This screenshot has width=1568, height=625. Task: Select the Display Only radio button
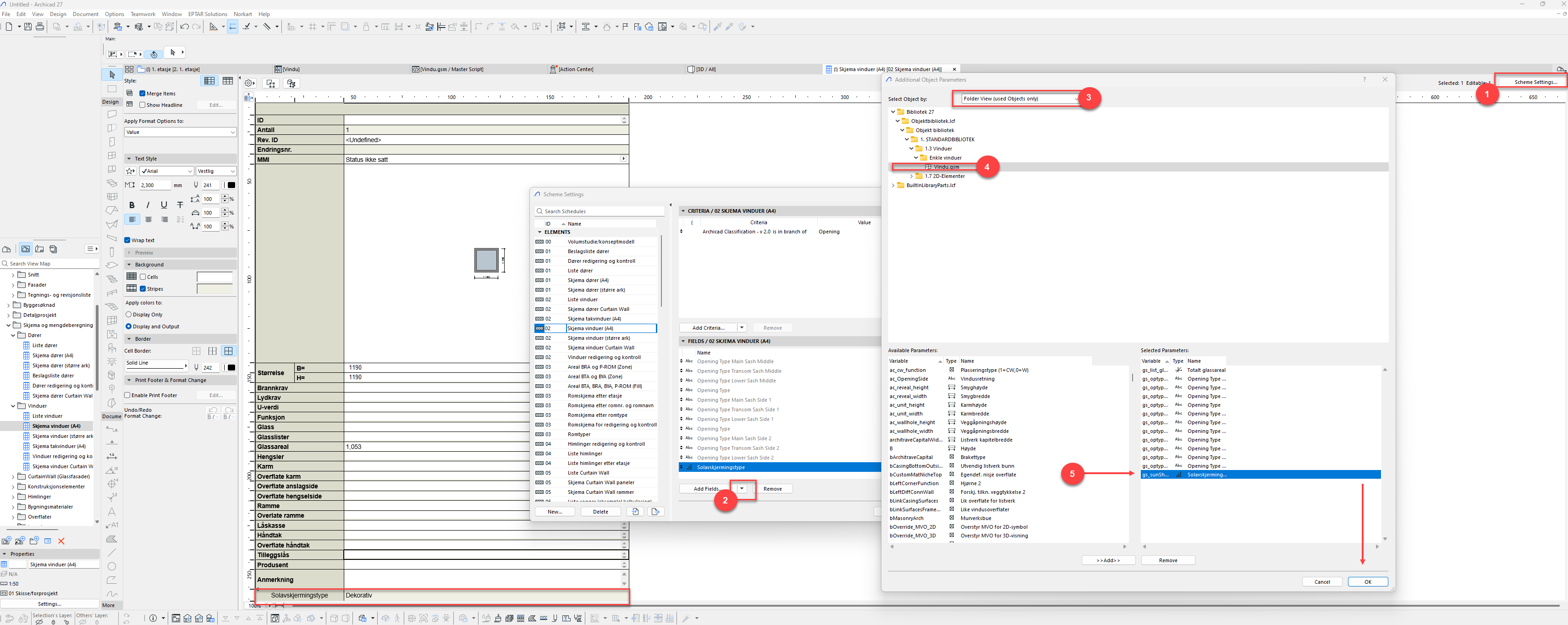pyautogui.click(x=128, y=314)
